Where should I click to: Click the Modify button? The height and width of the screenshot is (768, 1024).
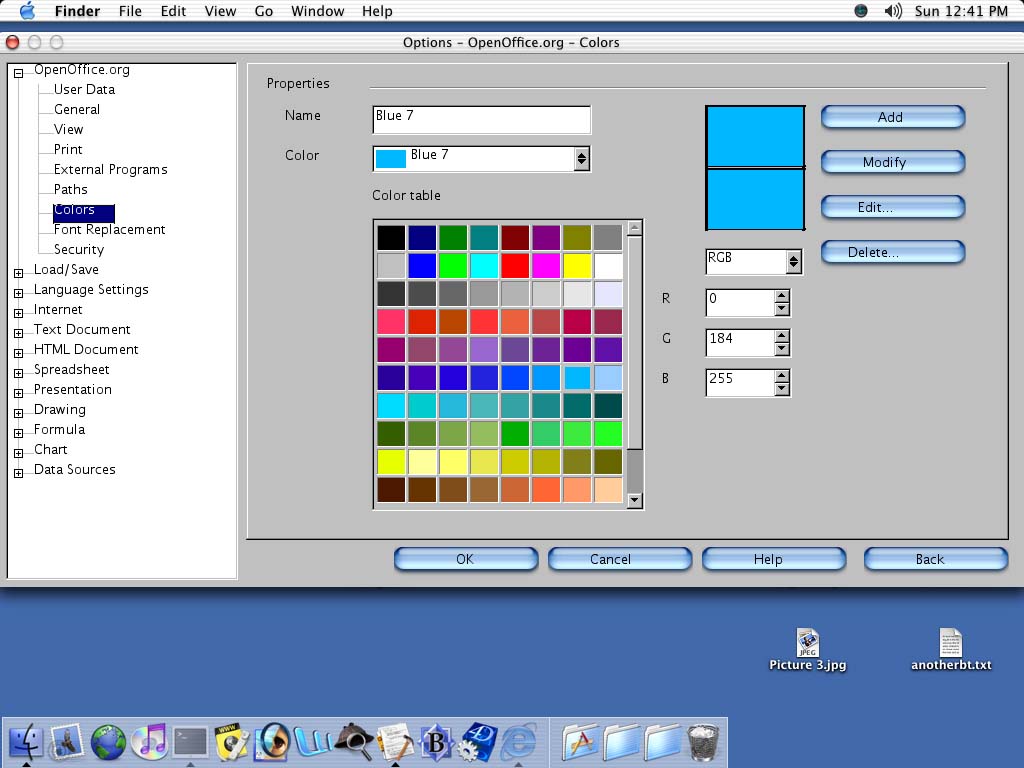coord(893,162)
